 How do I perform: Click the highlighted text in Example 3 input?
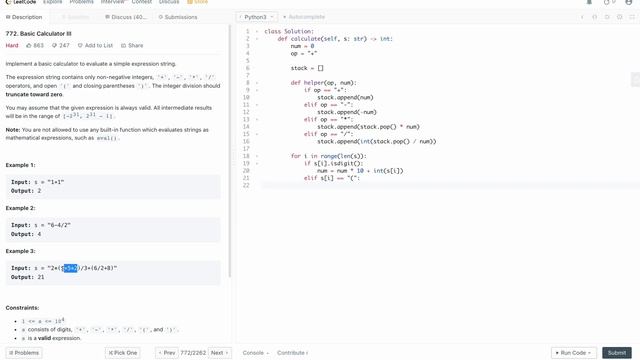tap(70, 268)
